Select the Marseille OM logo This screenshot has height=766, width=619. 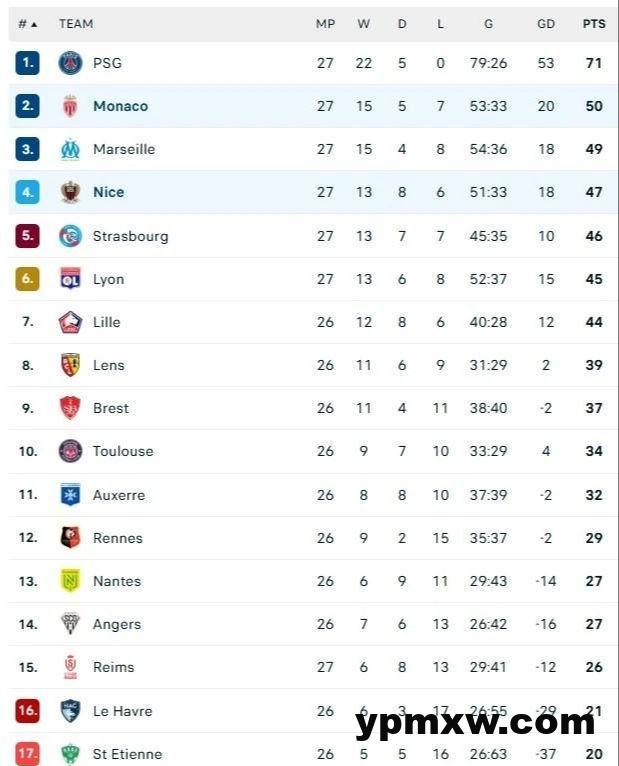[x=70, y=149]
